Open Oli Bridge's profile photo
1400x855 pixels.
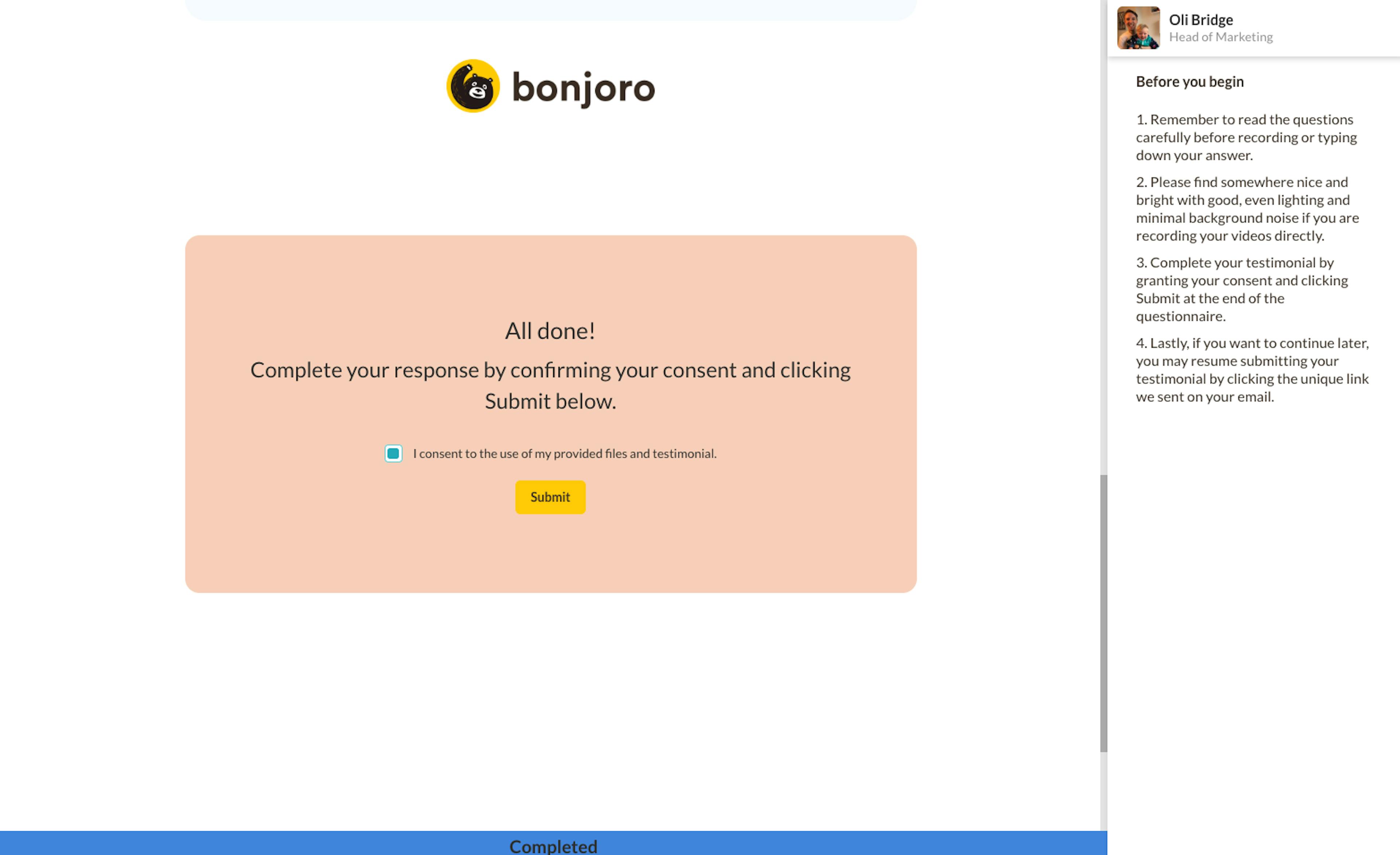[1138, 28]
